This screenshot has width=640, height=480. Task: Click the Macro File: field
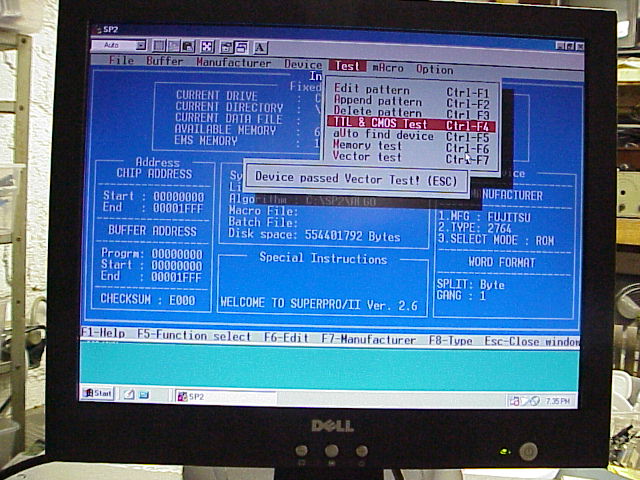pos(263,211)
